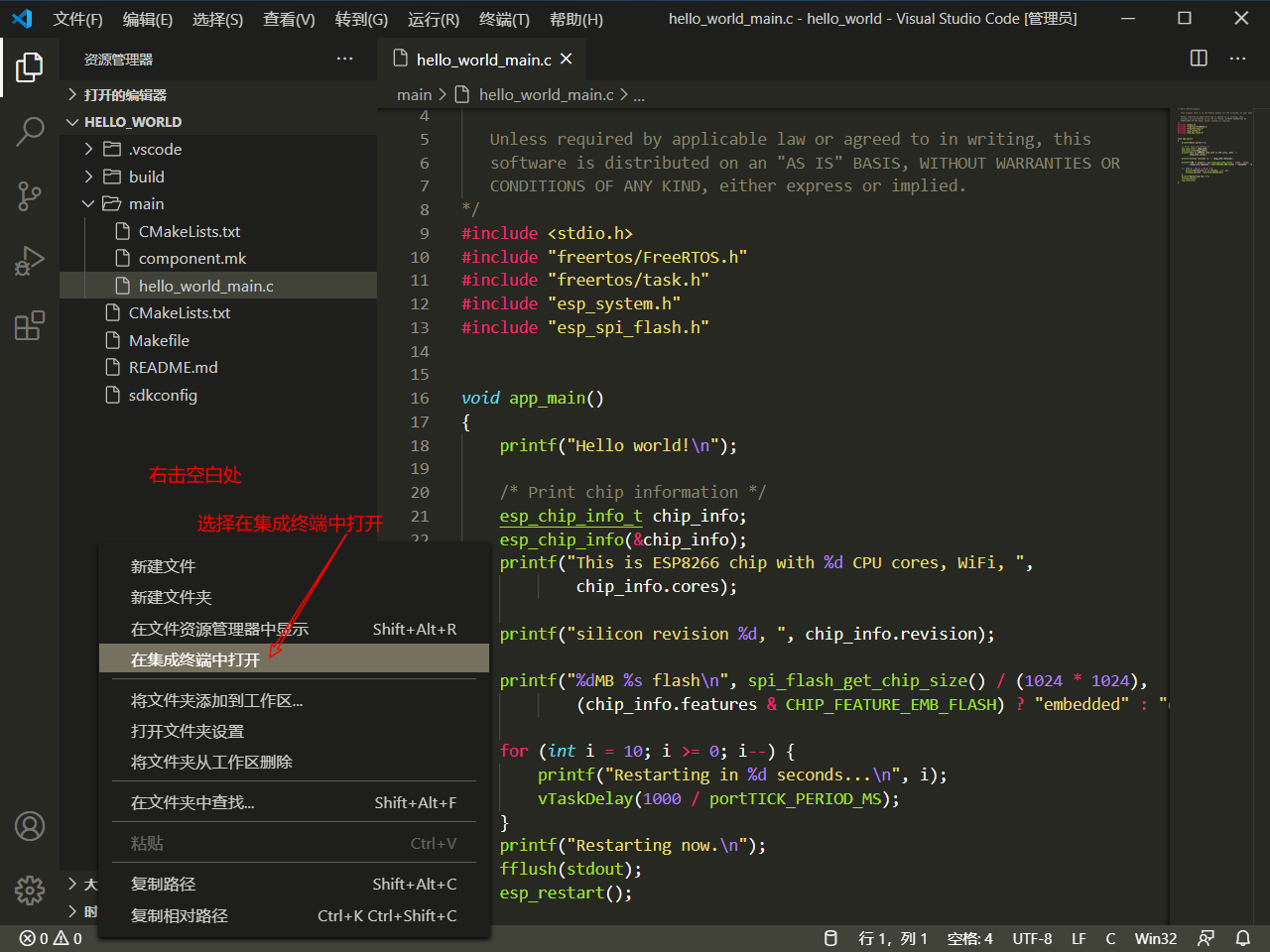Choose 在文件夹中查找...
1270x952 pixels.
[x=295, y=802]
